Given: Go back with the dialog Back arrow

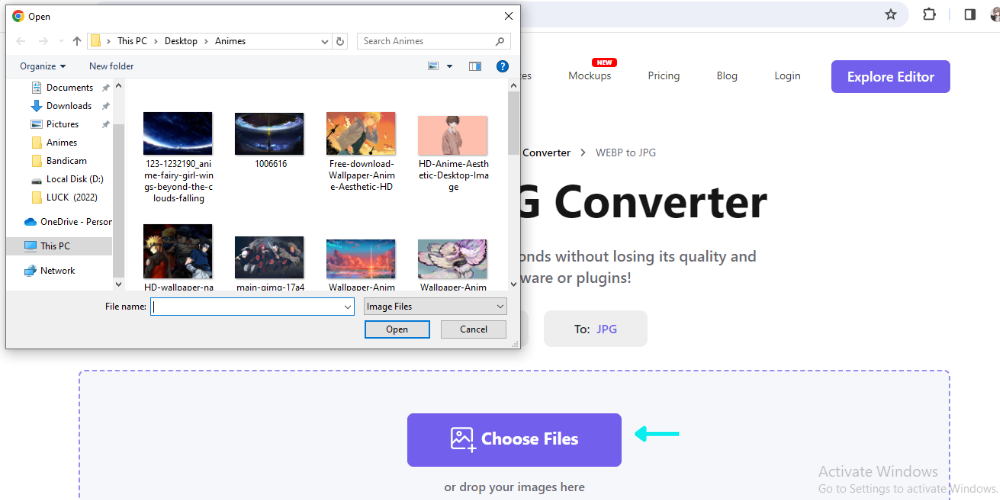Looking at the screenshot, I should 20,41.
